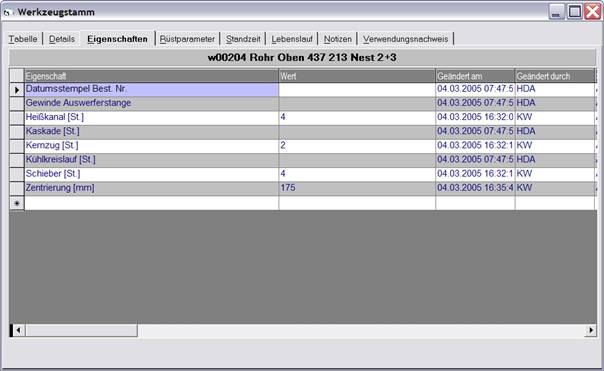Viewport: 604px width, 371px height.
Task: Click the scrollbar right arrow
Action: coord(591,330)
